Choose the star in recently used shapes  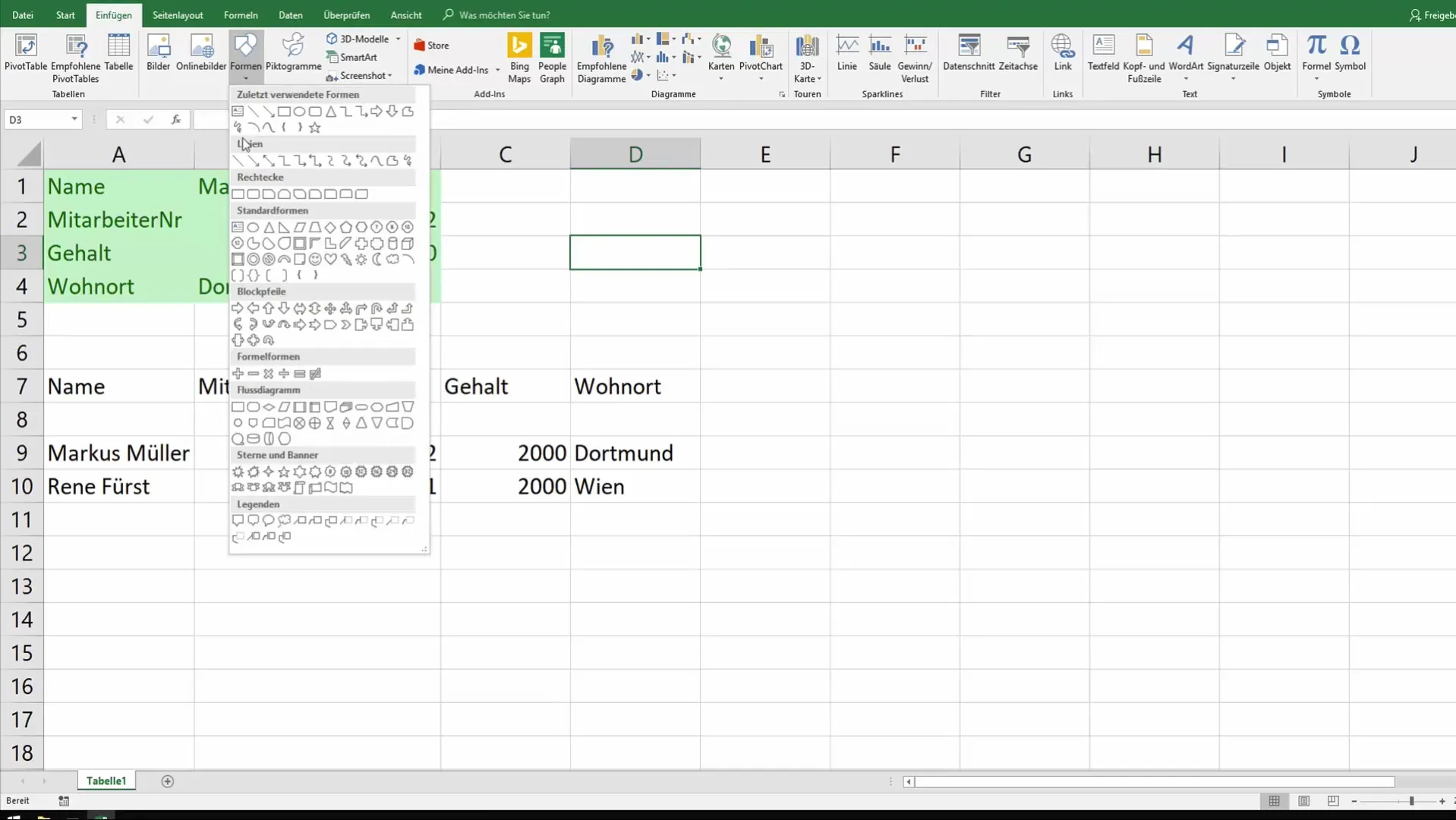point(315,128)
